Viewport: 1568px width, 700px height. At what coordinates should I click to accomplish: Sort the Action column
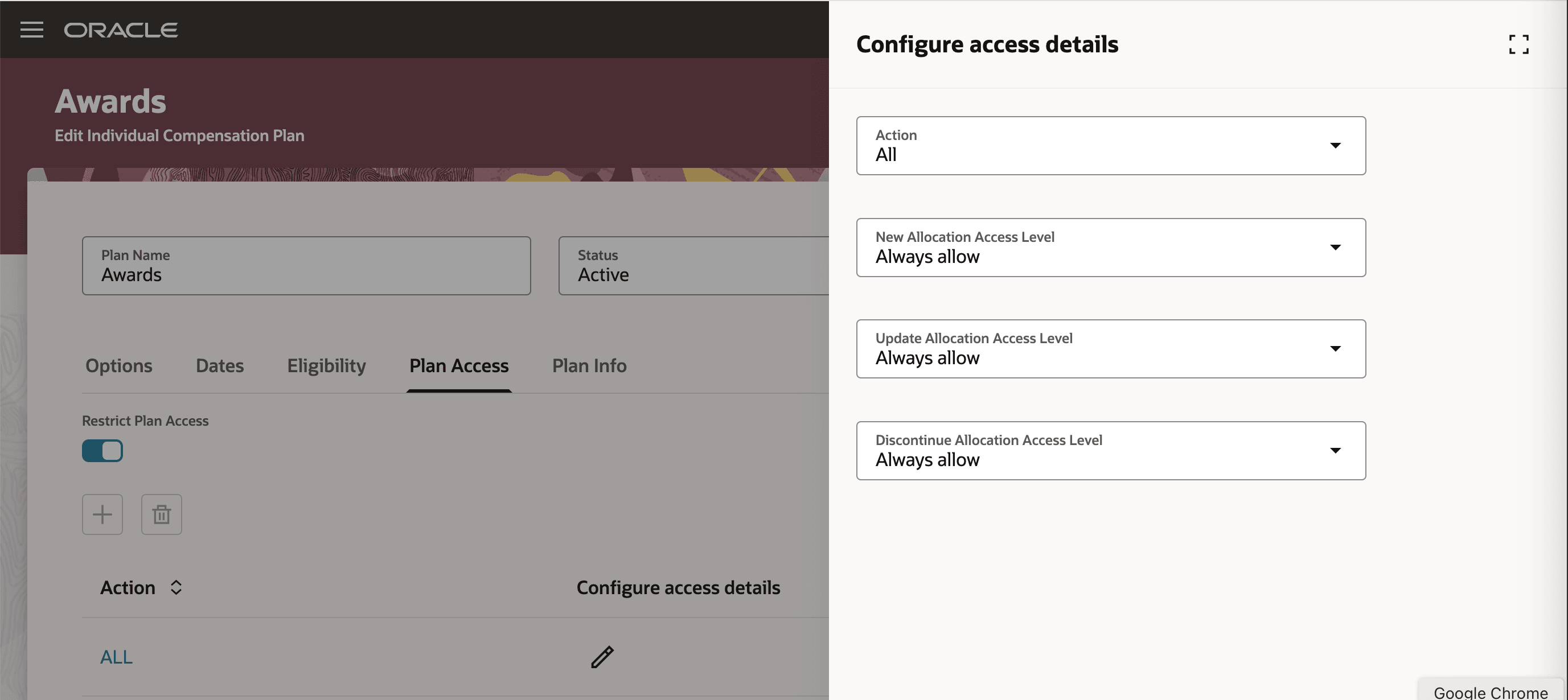click(x=176, y=587)
